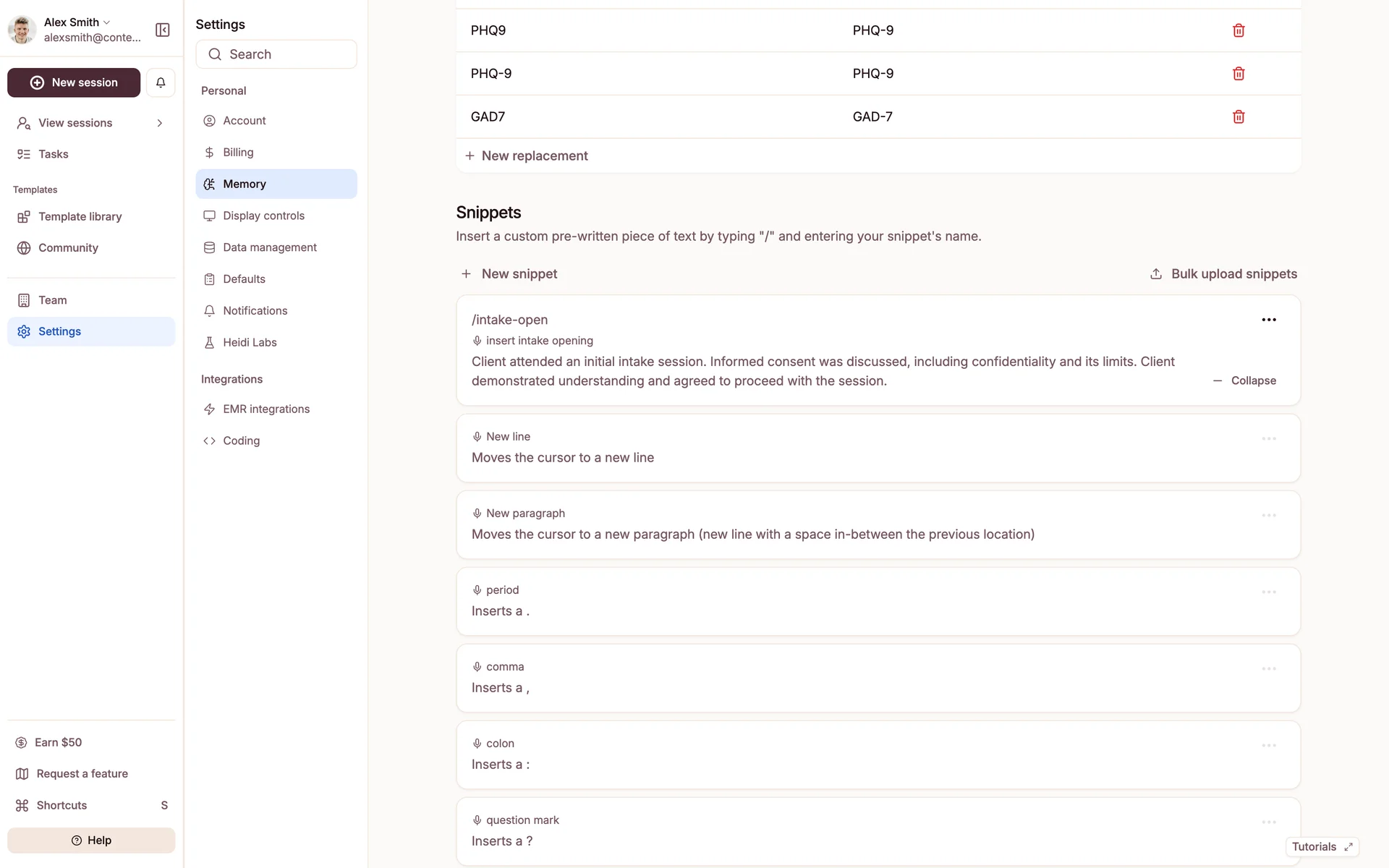Start a New session
The height and width of the screenshot is (868, 1389).
74,82
